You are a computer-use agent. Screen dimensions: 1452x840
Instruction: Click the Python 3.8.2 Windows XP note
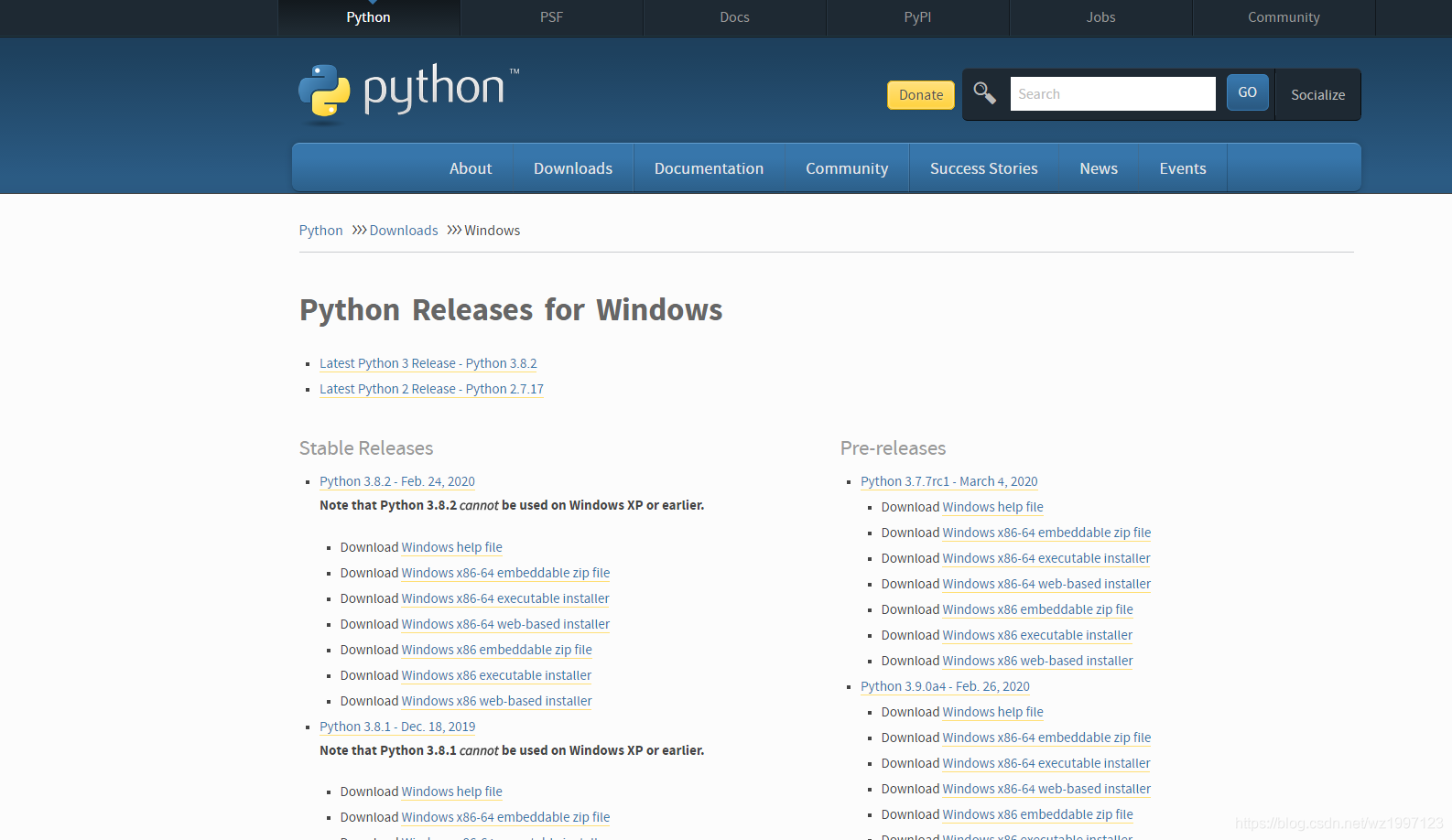pos(512,505)
